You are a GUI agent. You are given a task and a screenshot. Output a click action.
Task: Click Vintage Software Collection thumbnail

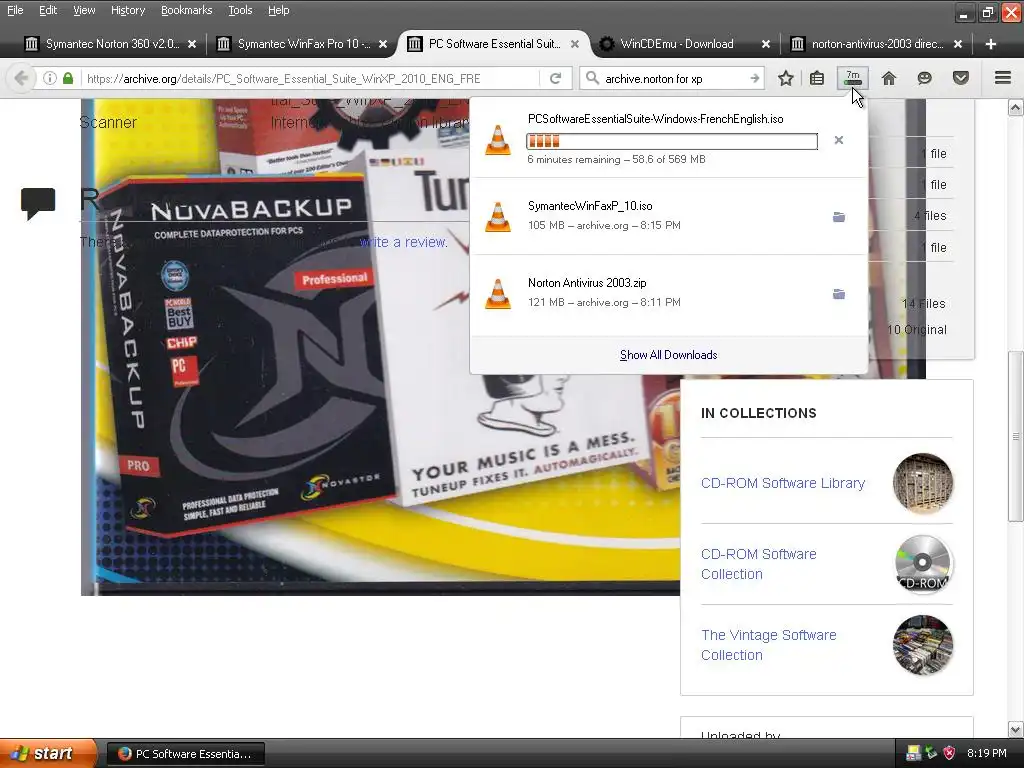click(923, 645)
